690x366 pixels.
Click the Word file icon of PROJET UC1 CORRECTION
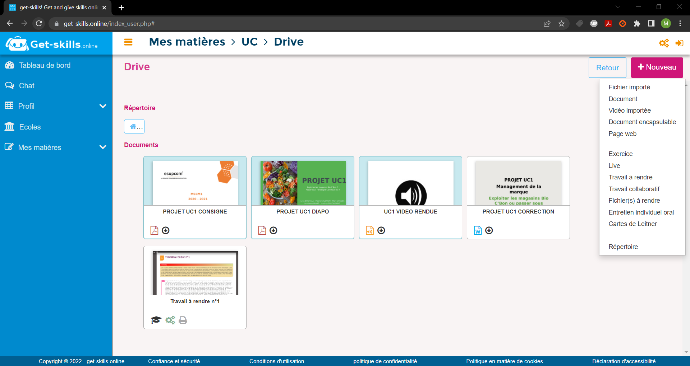pos(477,230)
